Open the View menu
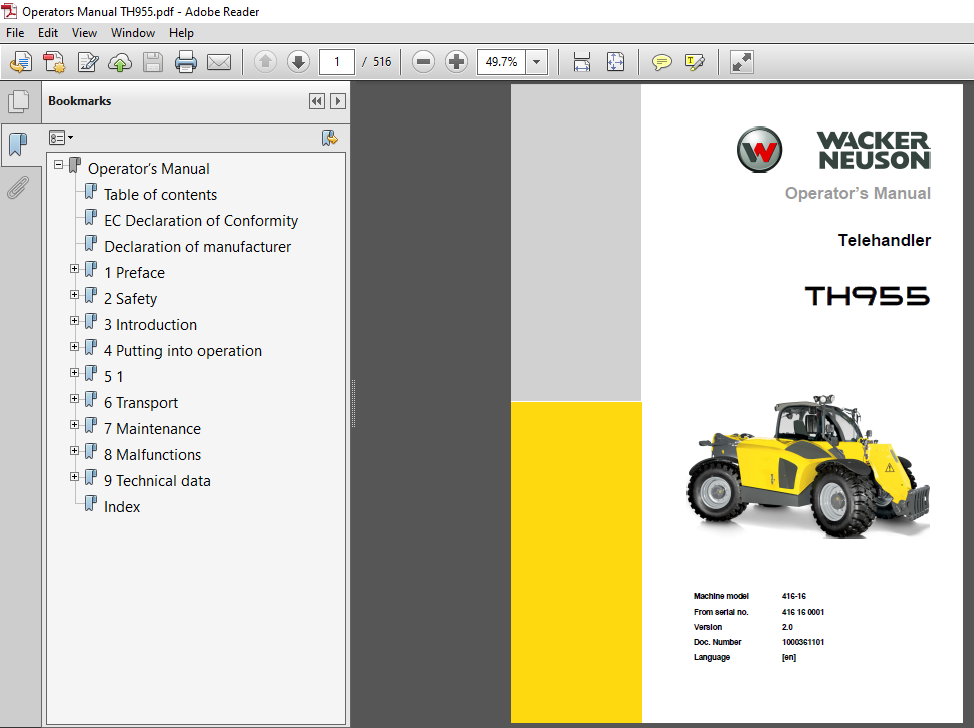 [x=84, y=33]
